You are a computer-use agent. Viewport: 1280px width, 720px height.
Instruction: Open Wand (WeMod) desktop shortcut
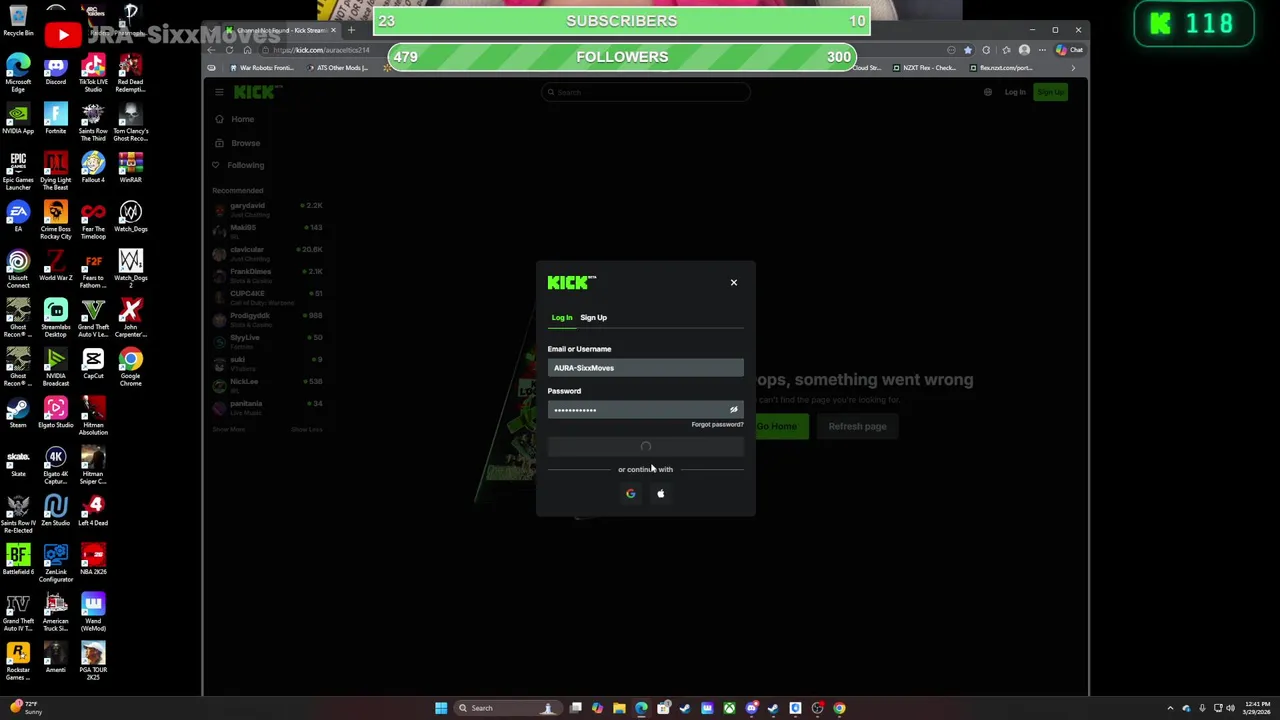(93, 613)
